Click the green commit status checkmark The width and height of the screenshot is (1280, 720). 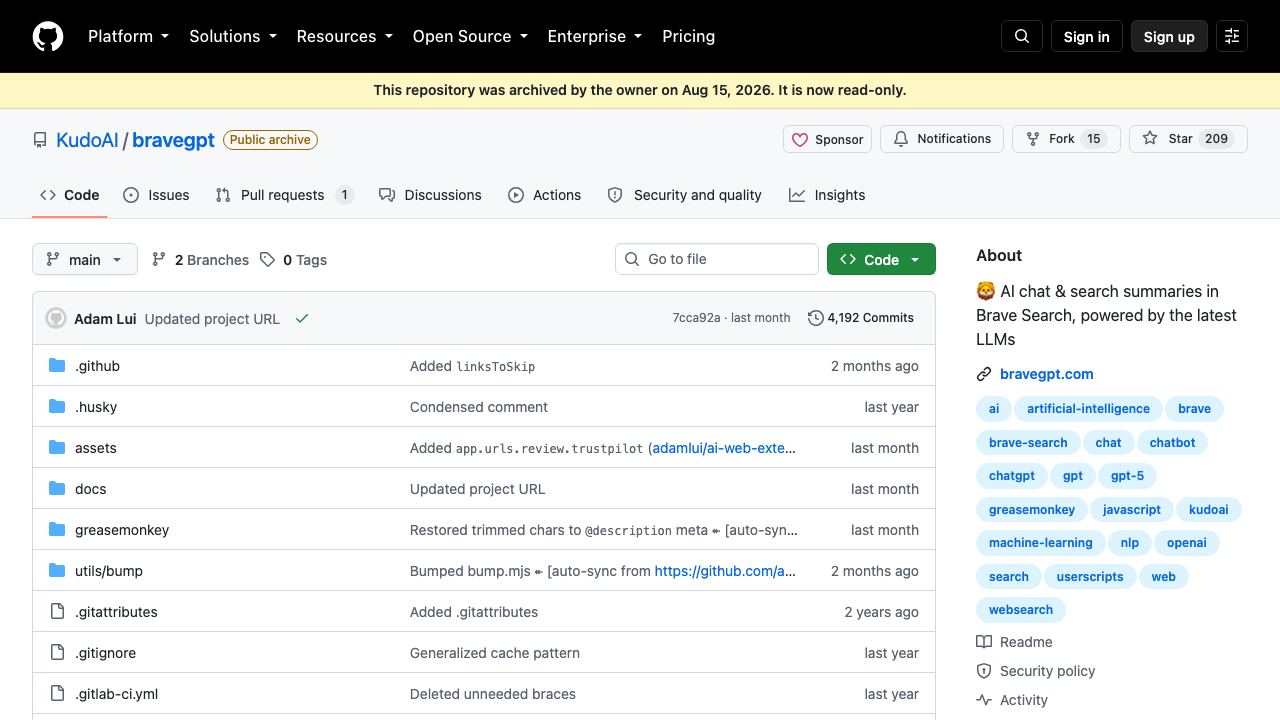tap(302, 318)
